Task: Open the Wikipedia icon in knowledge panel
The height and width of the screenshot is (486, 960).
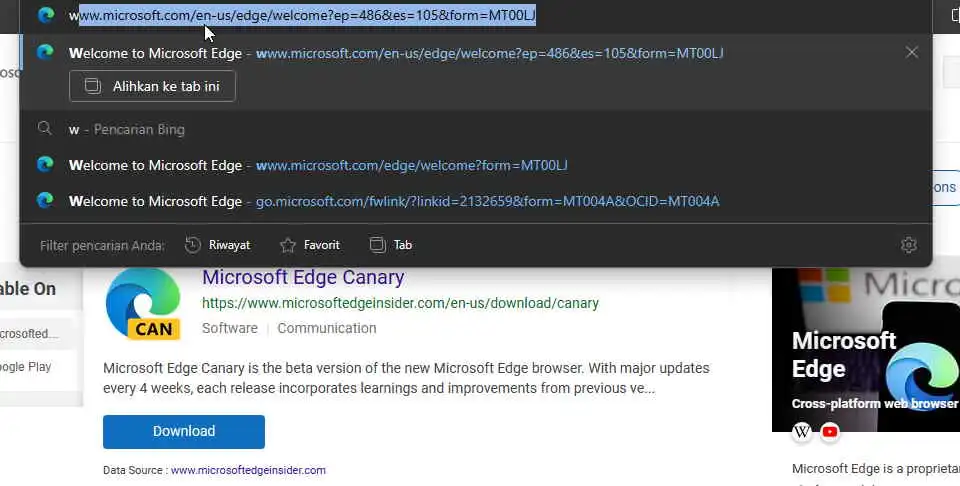Action: click(802, 432)
